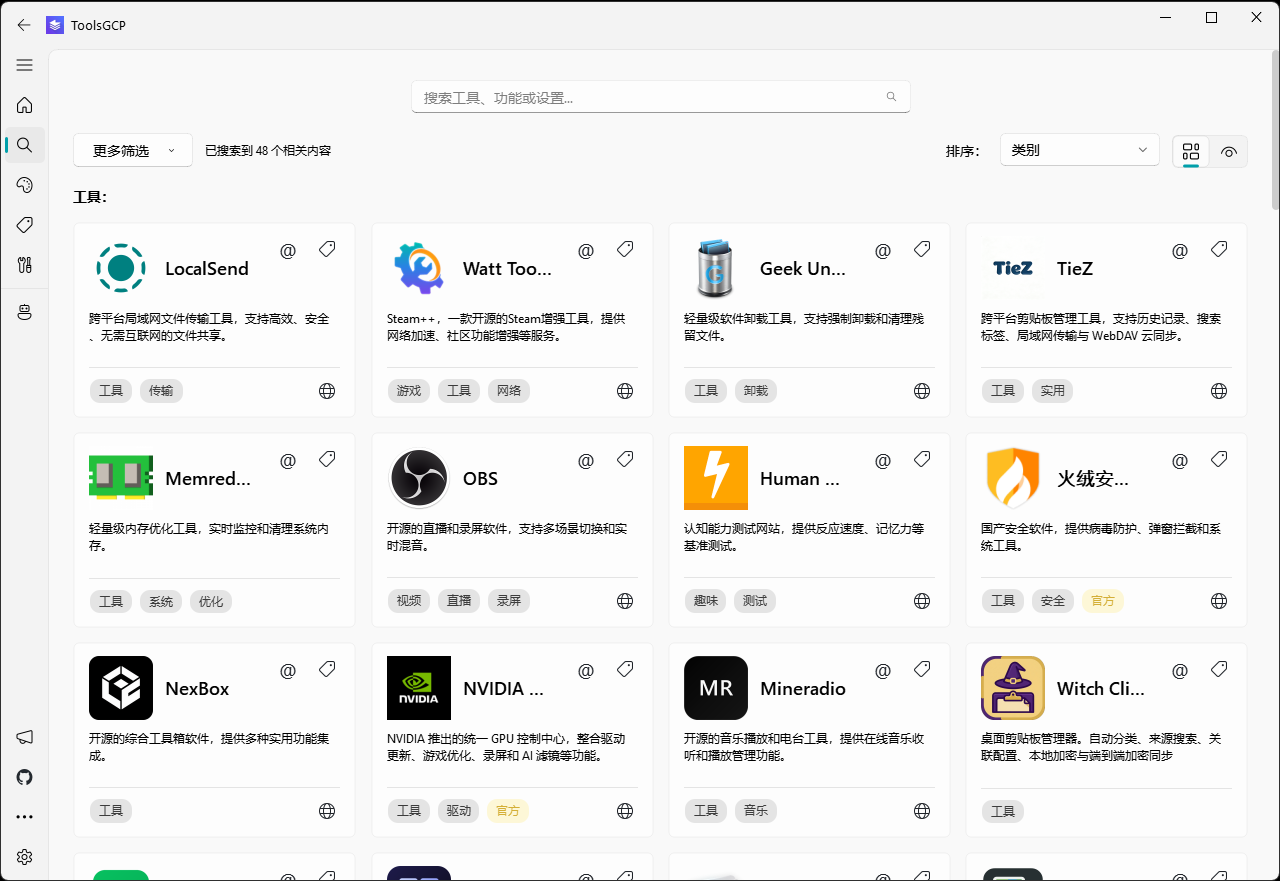Click the globe icon on Geek Un... card
Screen dimensions: 1280x881
pyautogui.click(x=922, y=391)
